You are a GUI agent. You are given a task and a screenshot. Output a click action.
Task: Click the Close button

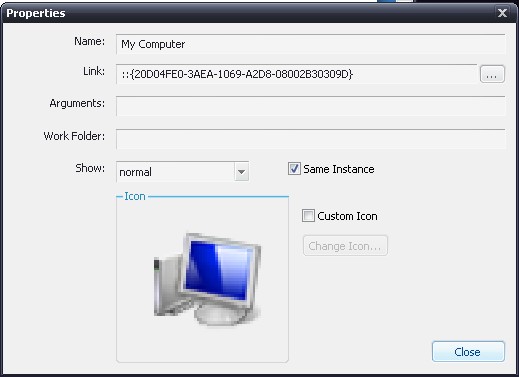468,352
